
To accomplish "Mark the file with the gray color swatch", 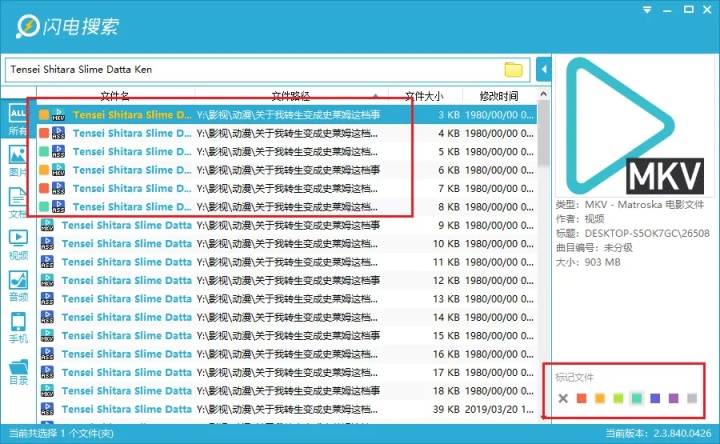I will point(692,398).
